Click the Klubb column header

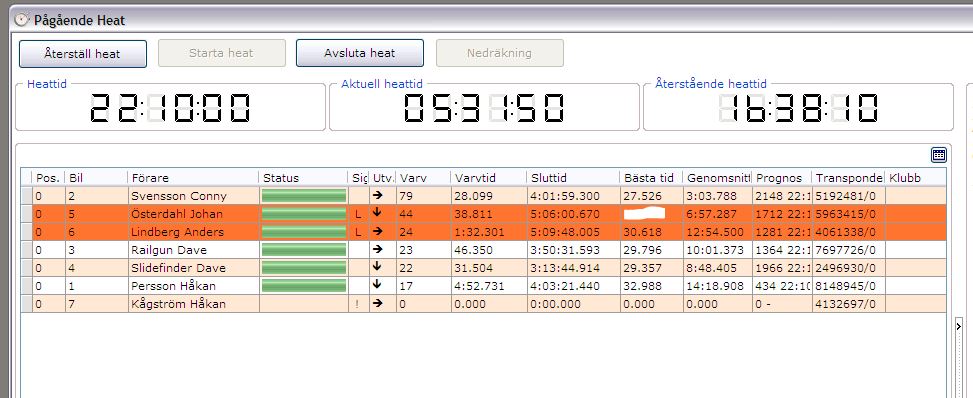coord(916,178)
